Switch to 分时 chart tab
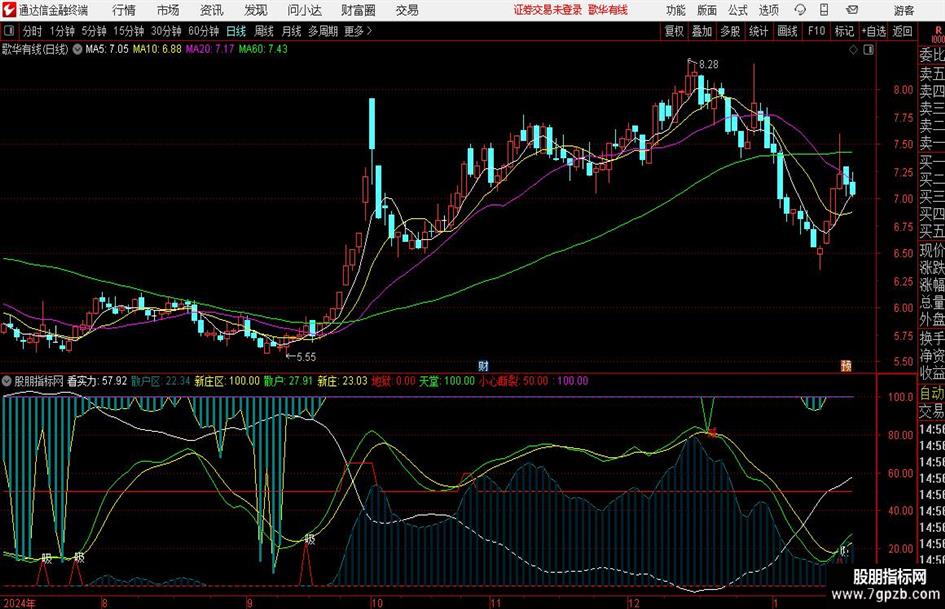 point(32,31)
